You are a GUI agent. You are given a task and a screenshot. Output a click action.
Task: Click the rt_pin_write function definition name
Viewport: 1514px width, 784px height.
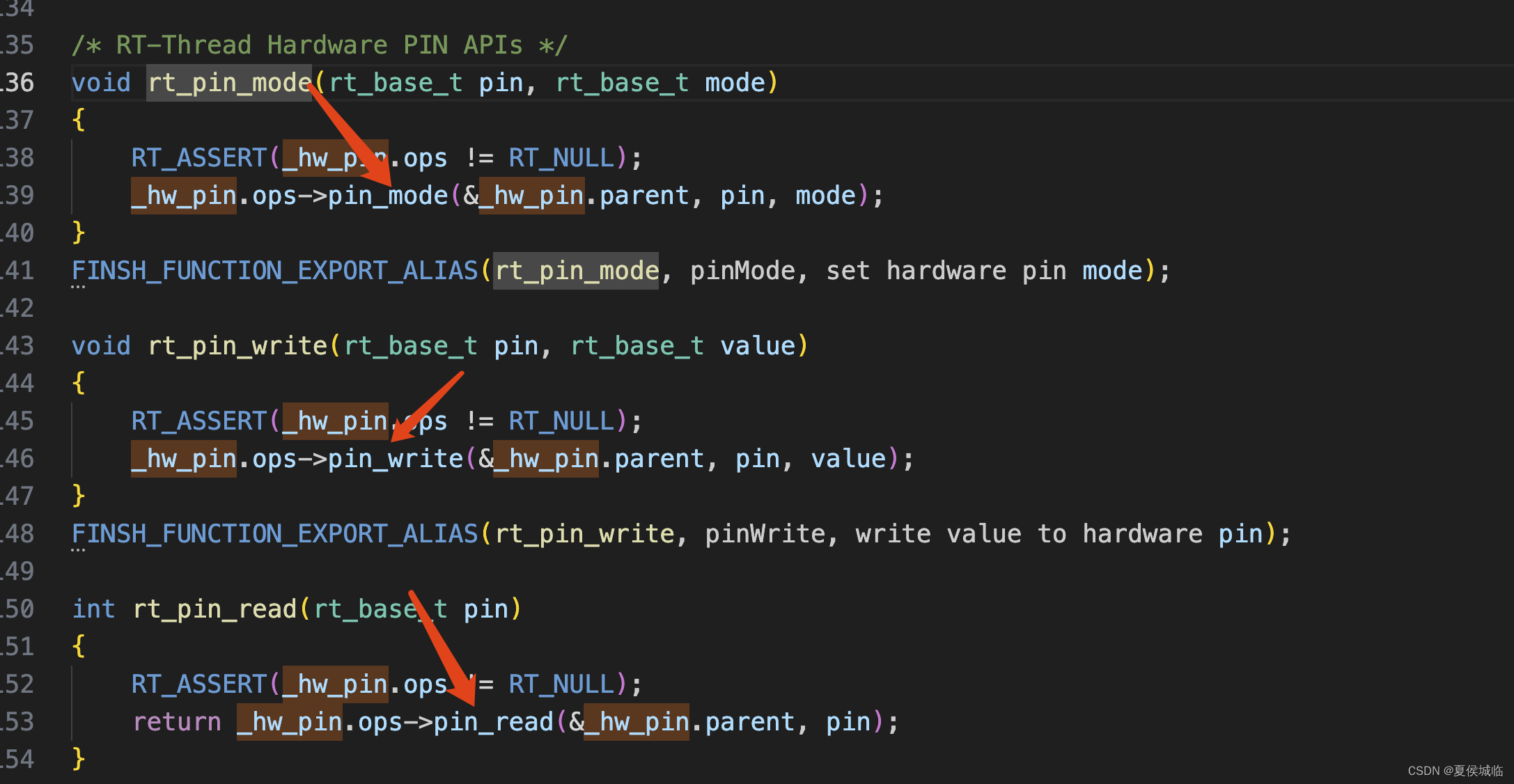pyautogui.click(x=237, y=346)
